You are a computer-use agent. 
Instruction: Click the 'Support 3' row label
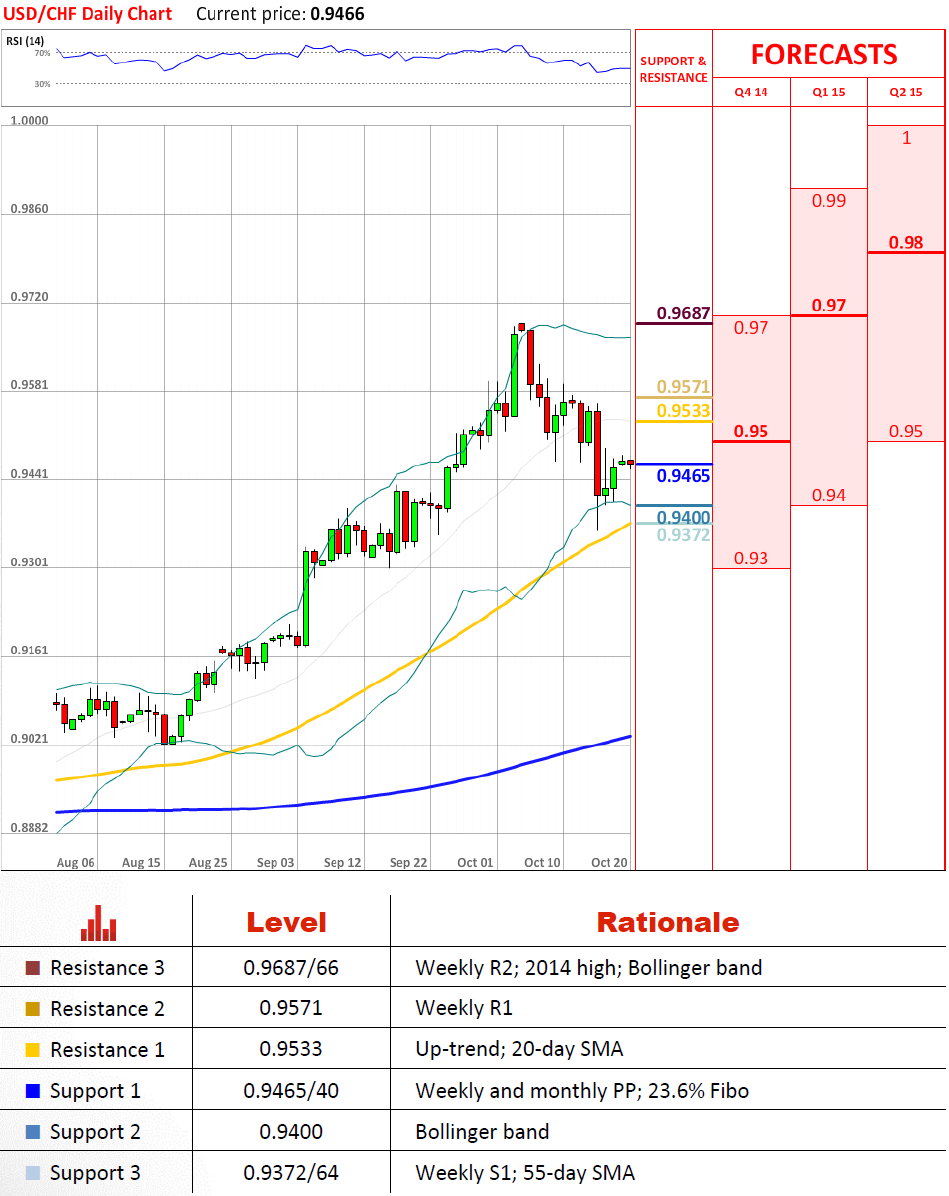tap(95, 1174)
